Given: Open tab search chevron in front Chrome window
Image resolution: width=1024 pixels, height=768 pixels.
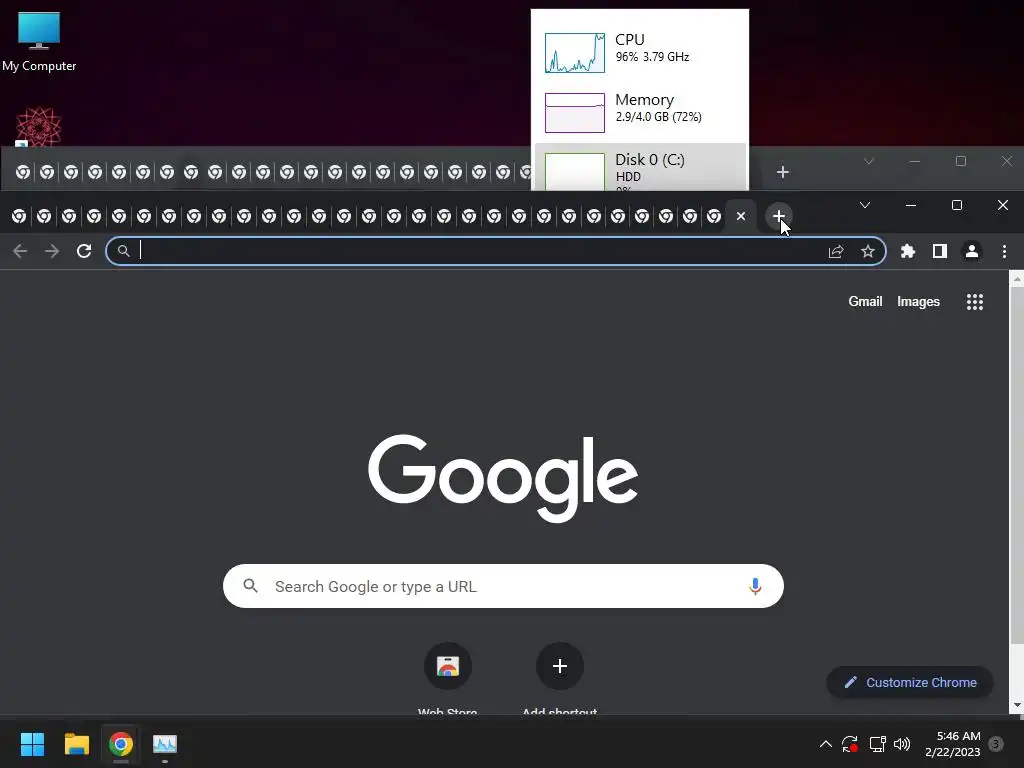Looking at the screenshot, I should [865, 205].
